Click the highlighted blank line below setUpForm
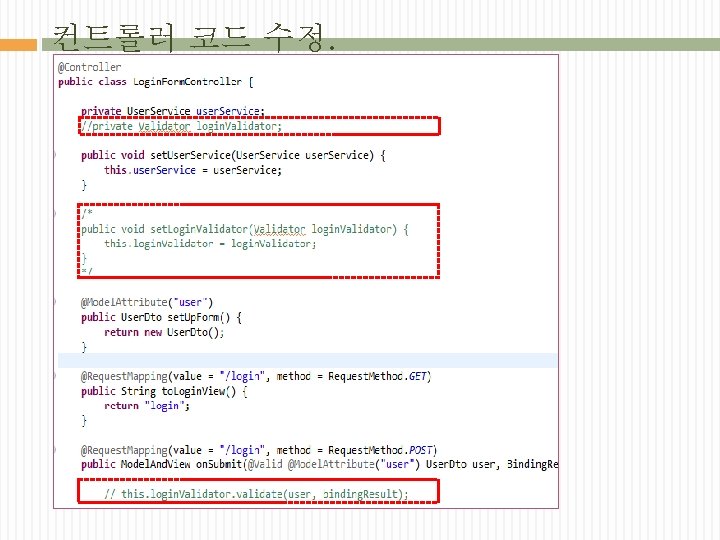720x540 pixels. [307, 360]
